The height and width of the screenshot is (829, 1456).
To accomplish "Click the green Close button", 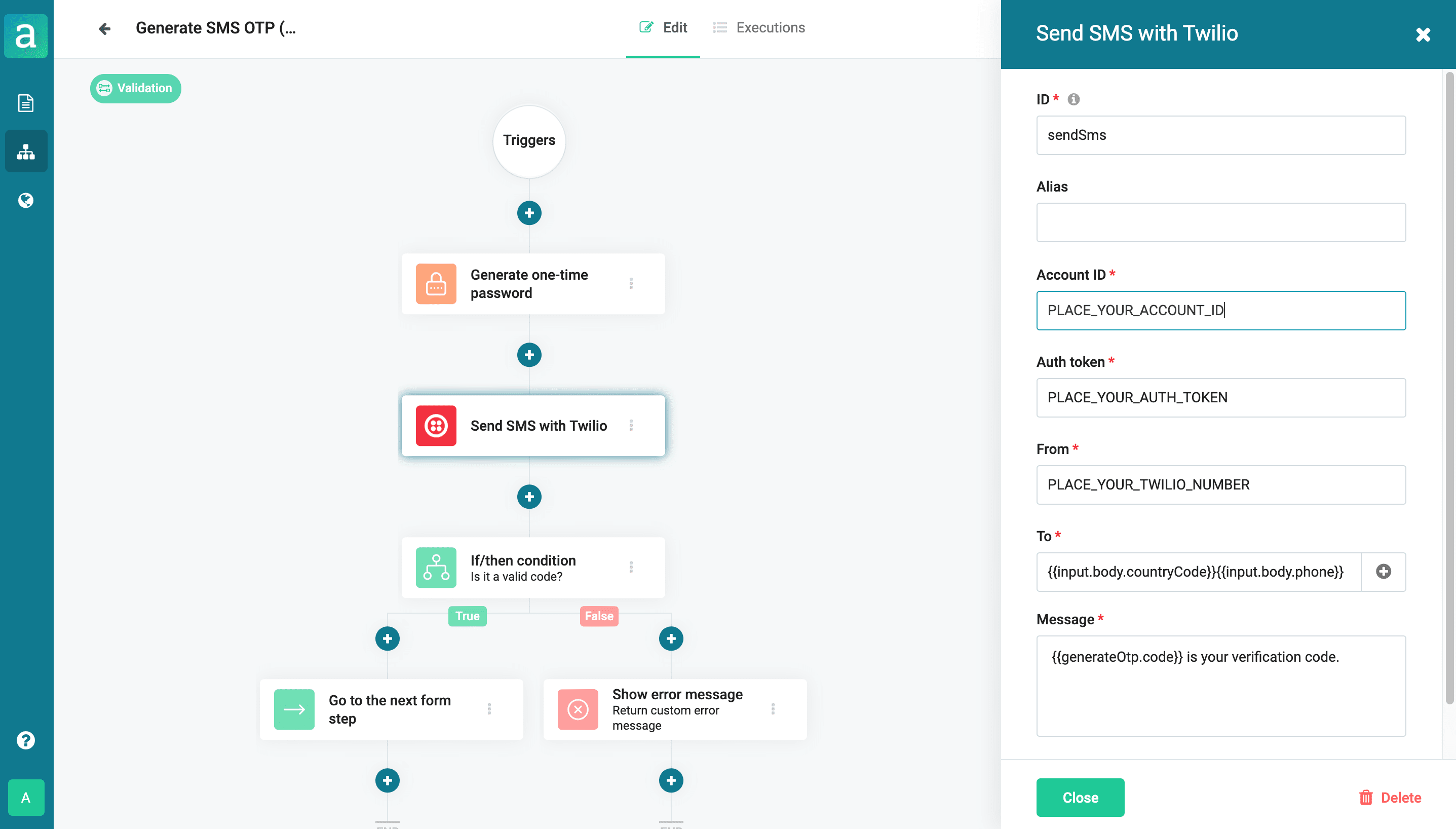I will point(1080,797).
